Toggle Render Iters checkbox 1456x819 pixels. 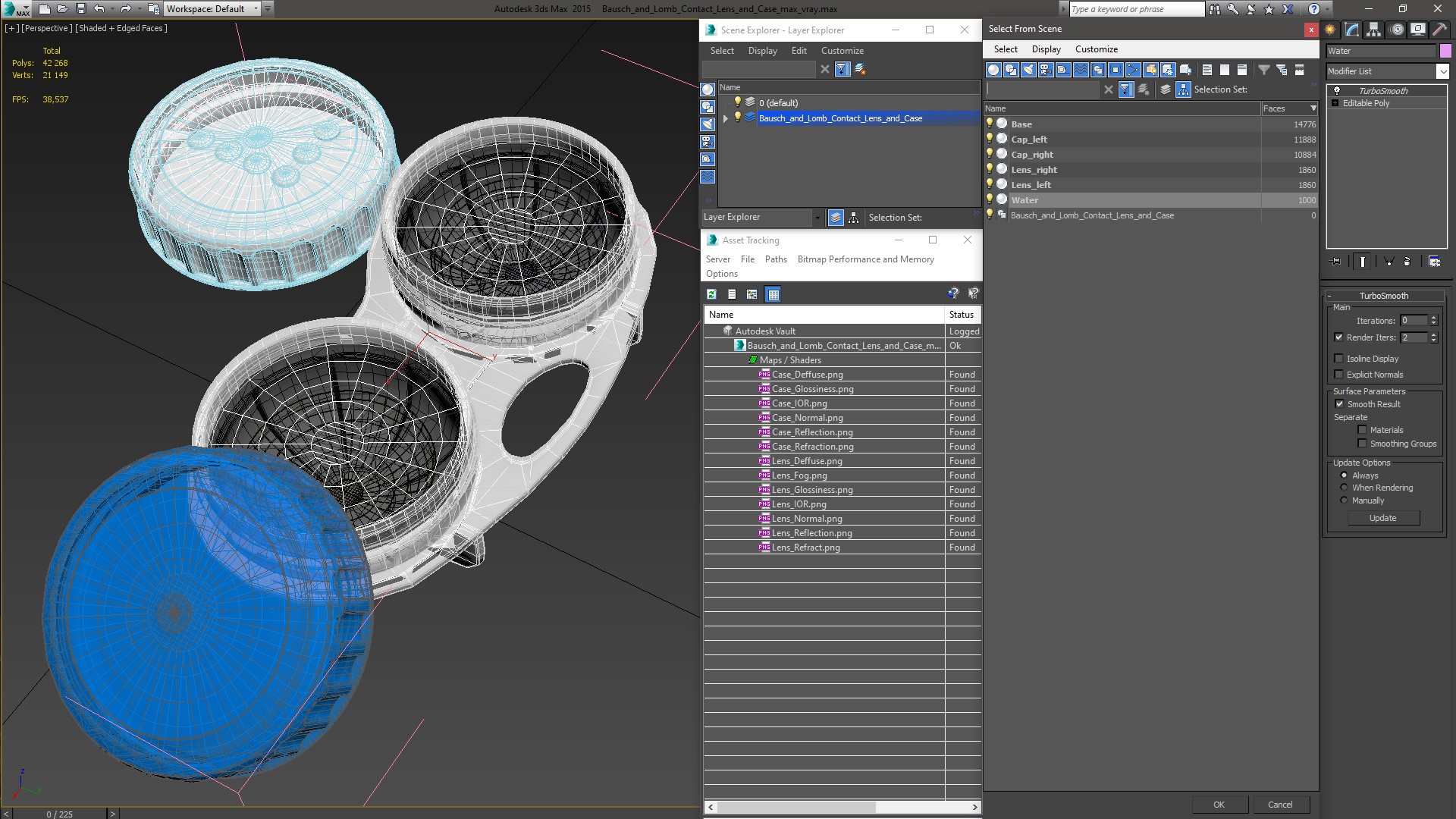click(1338, 337)
